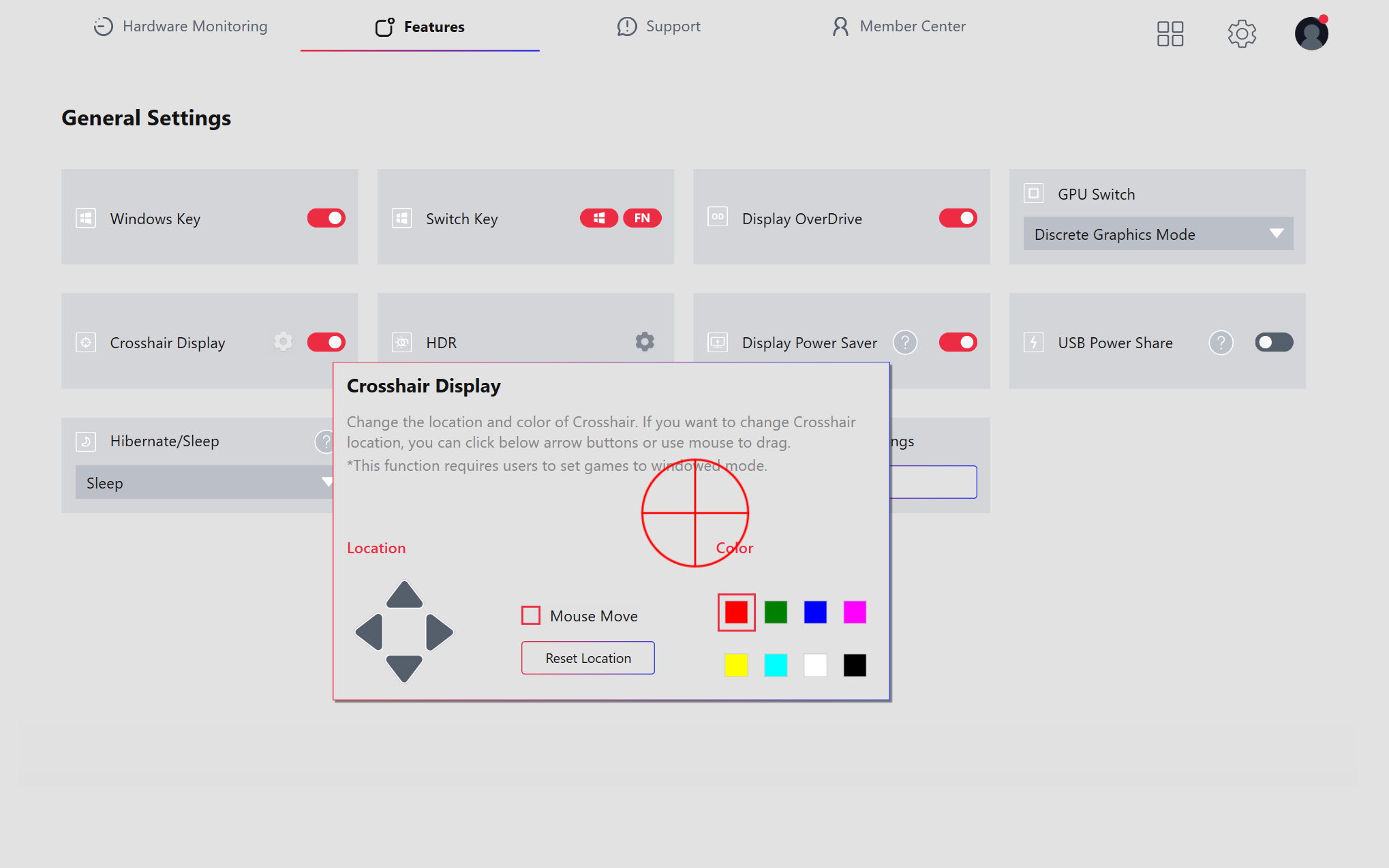The width and height of the screenshot is (1389, 868).
Task: Open Crosshair Display settings gear
Action: pyautogui.click(x=284, y=342)
